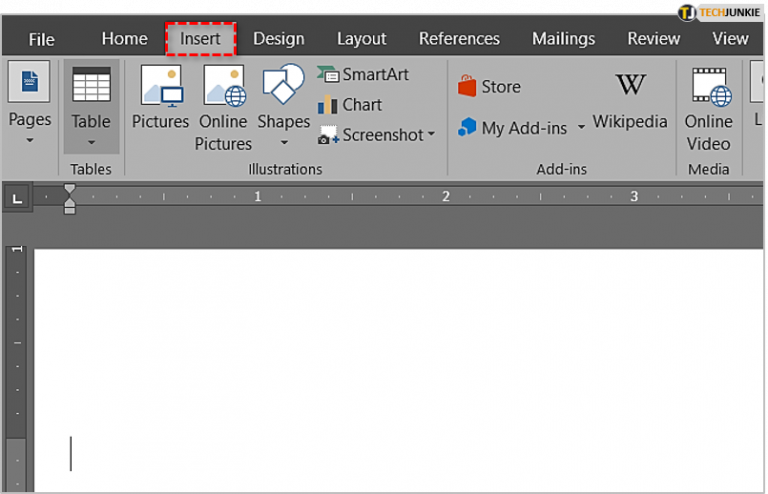
Task: Insert a Chart from the ribbon
Action: point(350,104)
